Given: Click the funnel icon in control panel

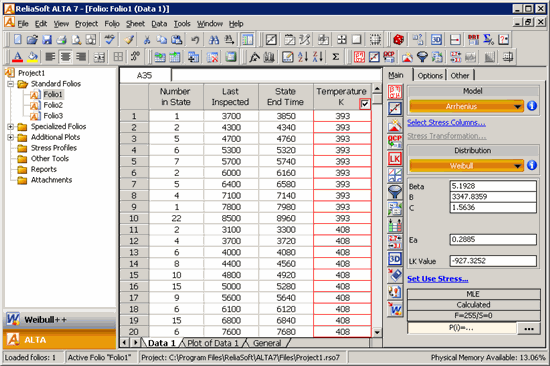Looking at the screenshot, I should pos(395,192).
